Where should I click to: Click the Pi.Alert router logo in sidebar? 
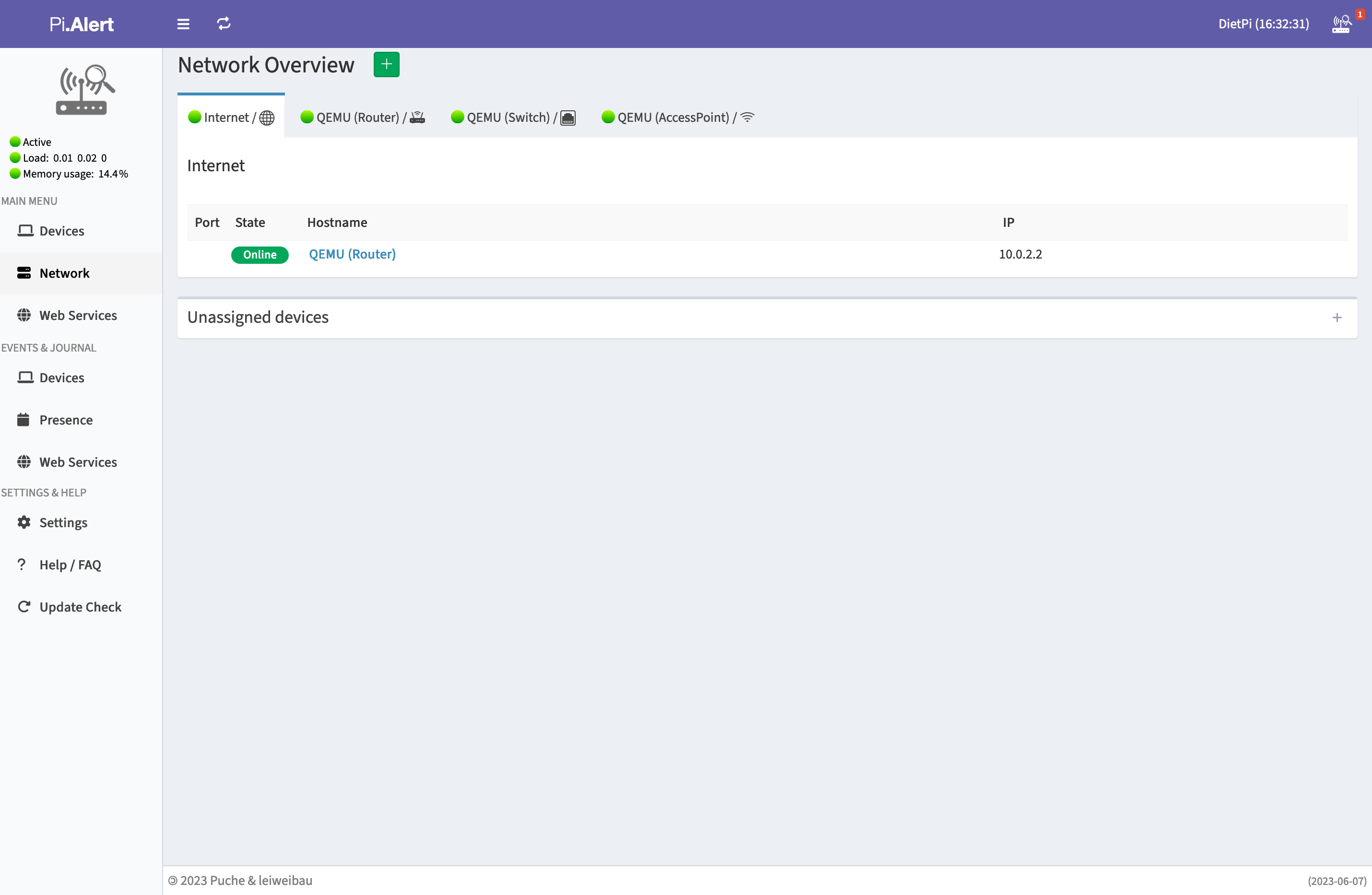85,91
